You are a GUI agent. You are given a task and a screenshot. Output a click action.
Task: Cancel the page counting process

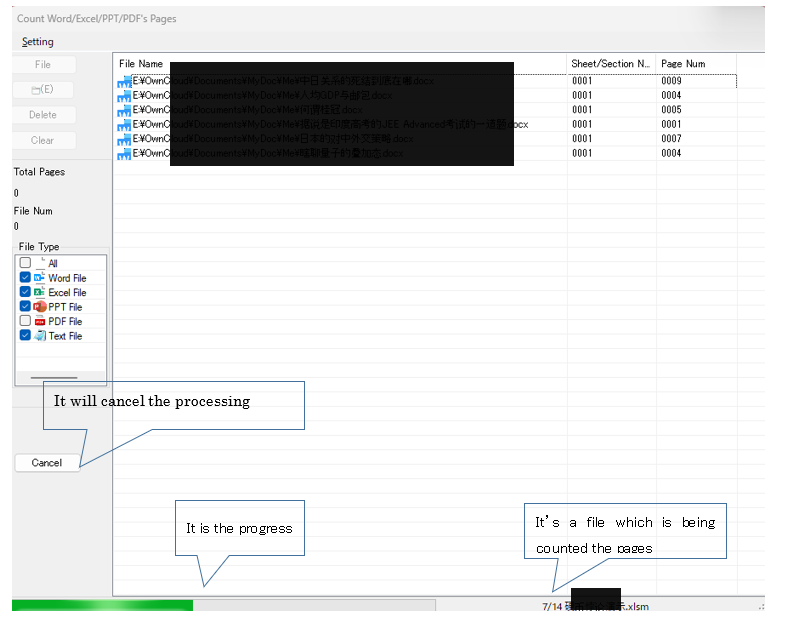point(47,462)
